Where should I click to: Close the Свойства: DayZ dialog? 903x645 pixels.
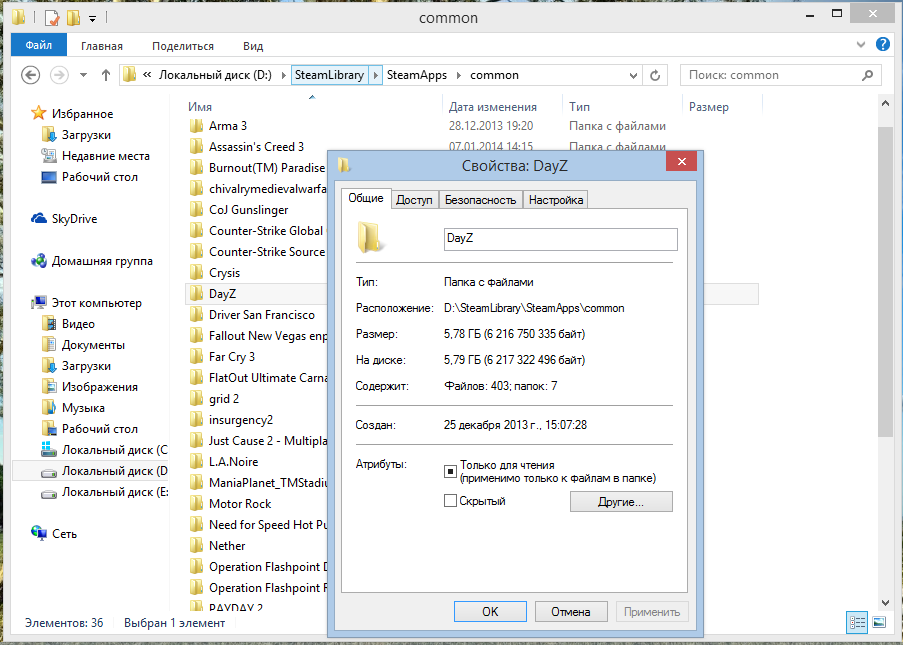(681, 162)
